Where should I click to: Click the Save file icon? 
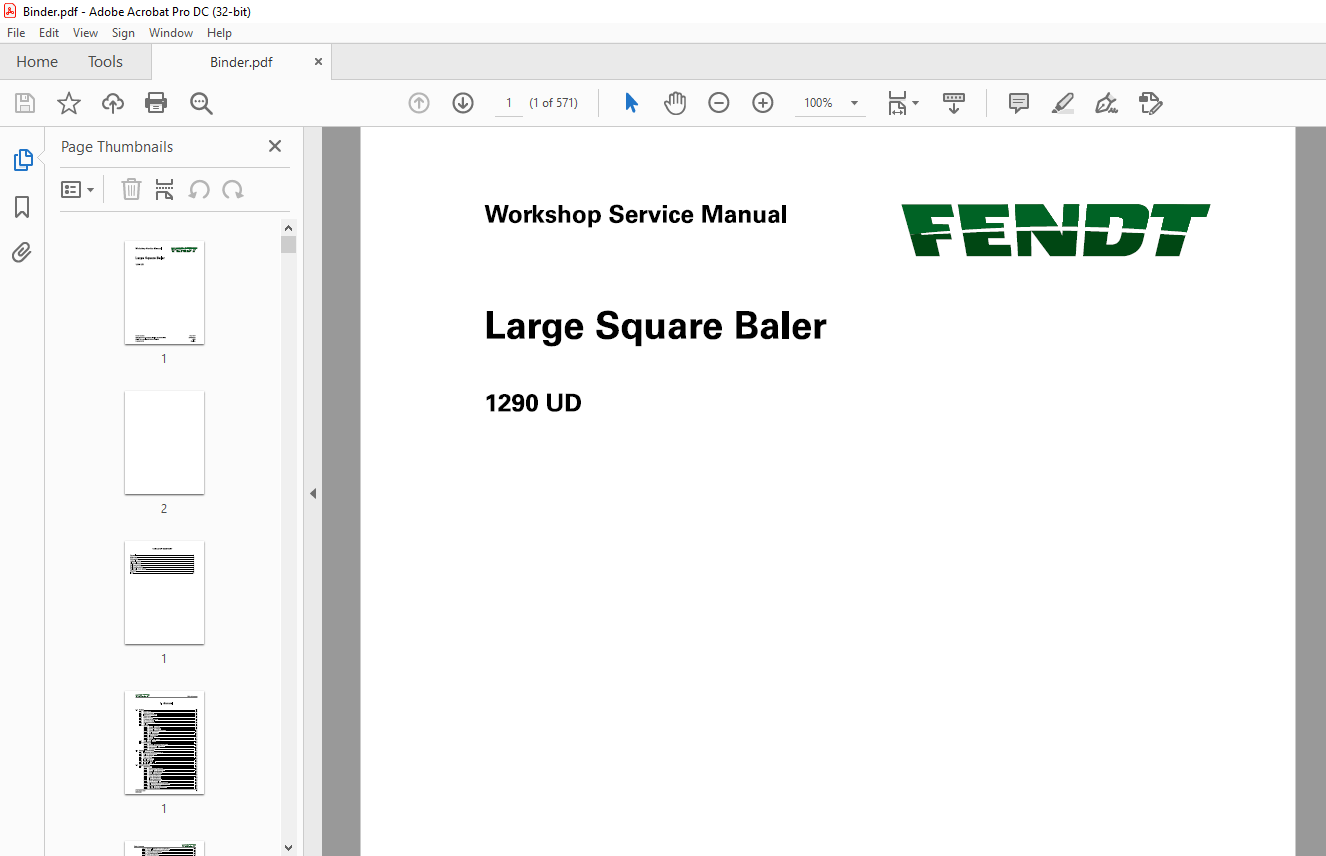(x=25, y=103)
